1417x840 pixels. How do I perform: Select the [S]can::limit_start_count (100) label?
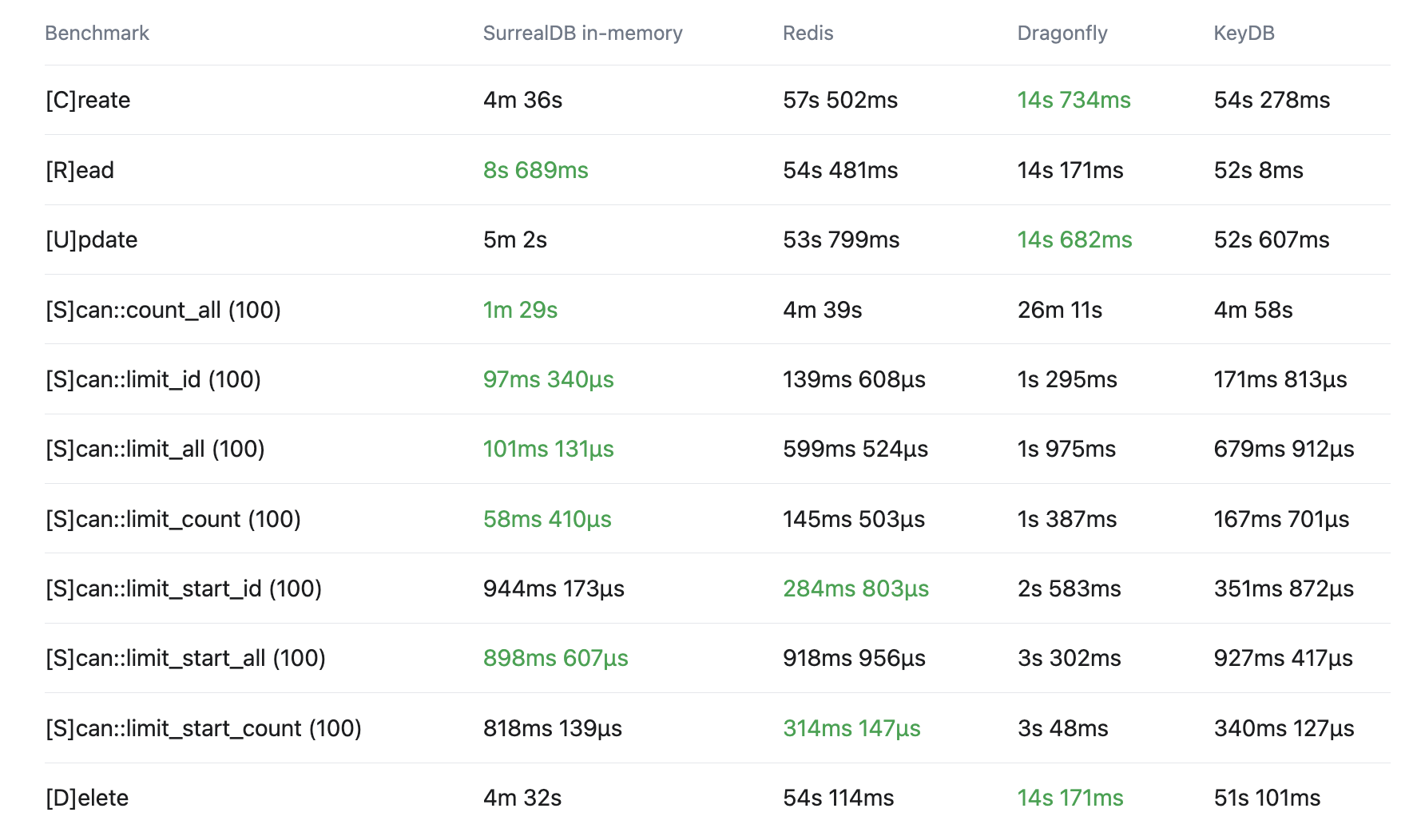[204, 728]
